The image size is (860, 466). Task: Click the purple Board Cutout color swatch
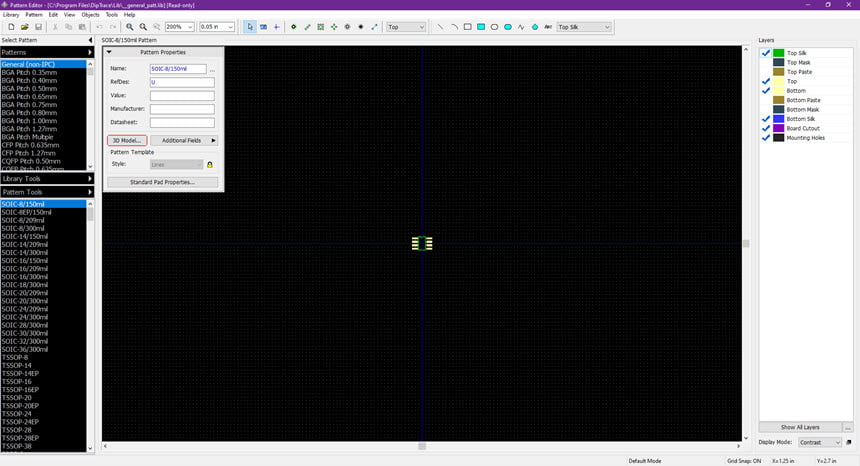coord(778,128)
